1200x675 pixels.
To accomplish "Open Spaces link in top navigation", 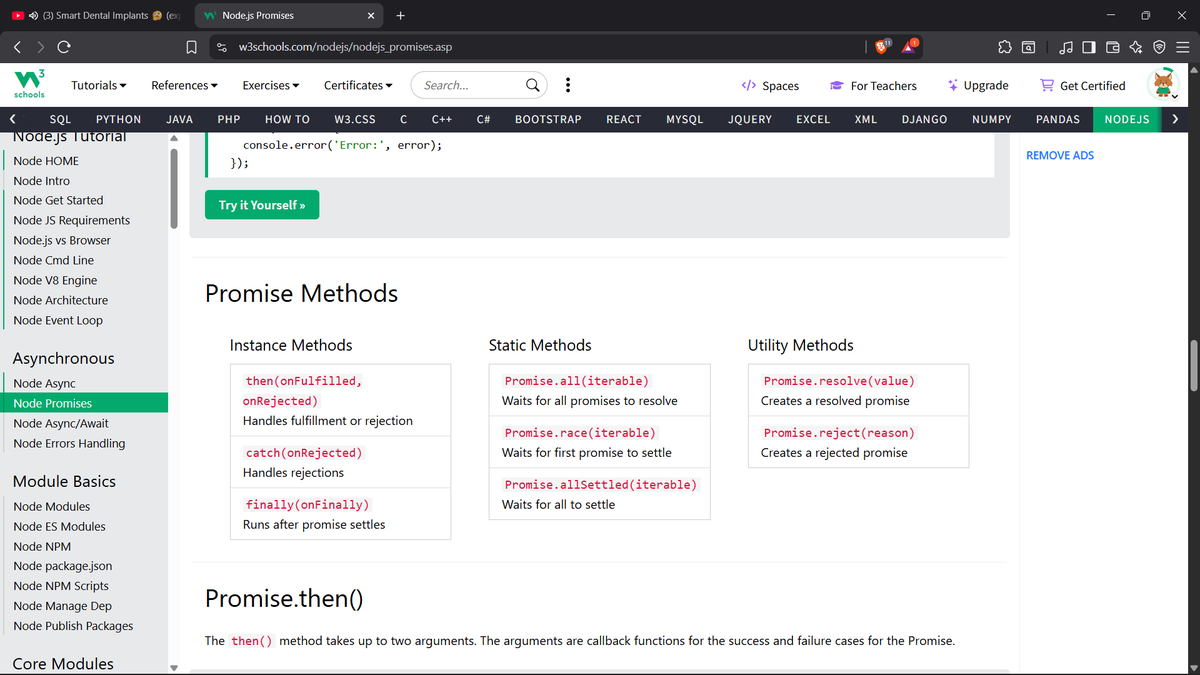I will pos(770,86).
